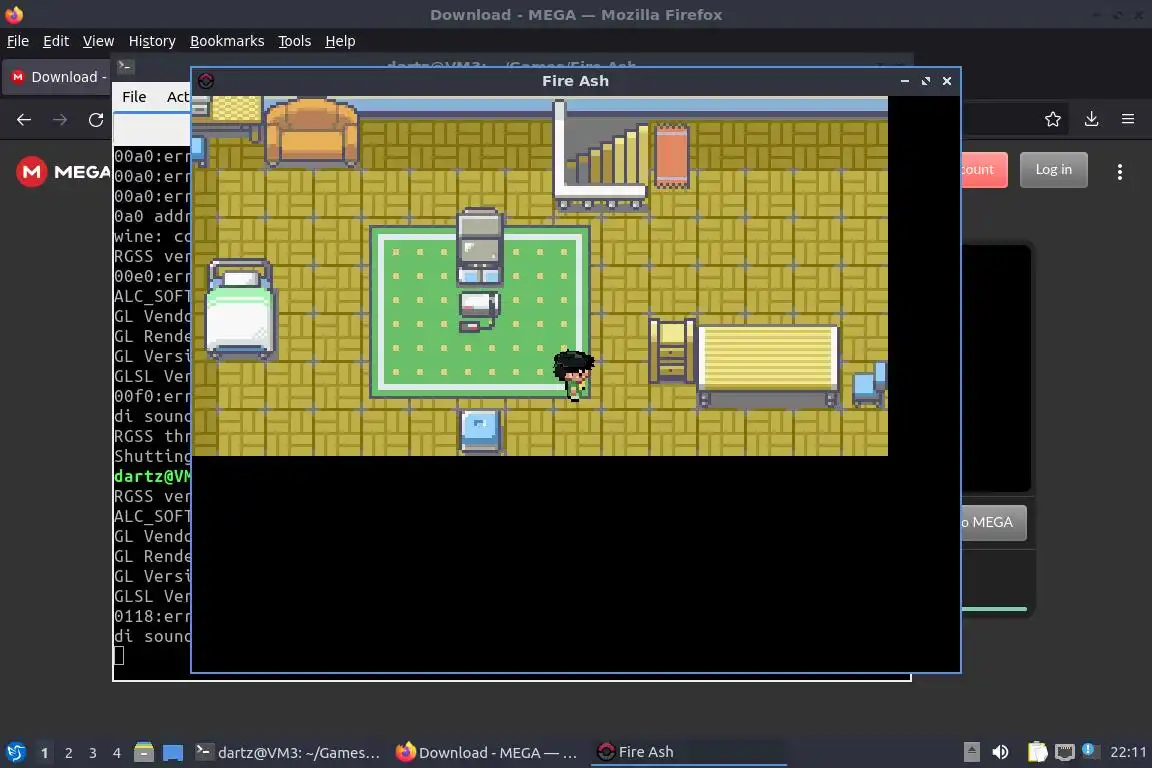Image resolution: width=1152 pixels, height=768 pixels.
Task: Click the MEGA logo
Action: [63, 172]
